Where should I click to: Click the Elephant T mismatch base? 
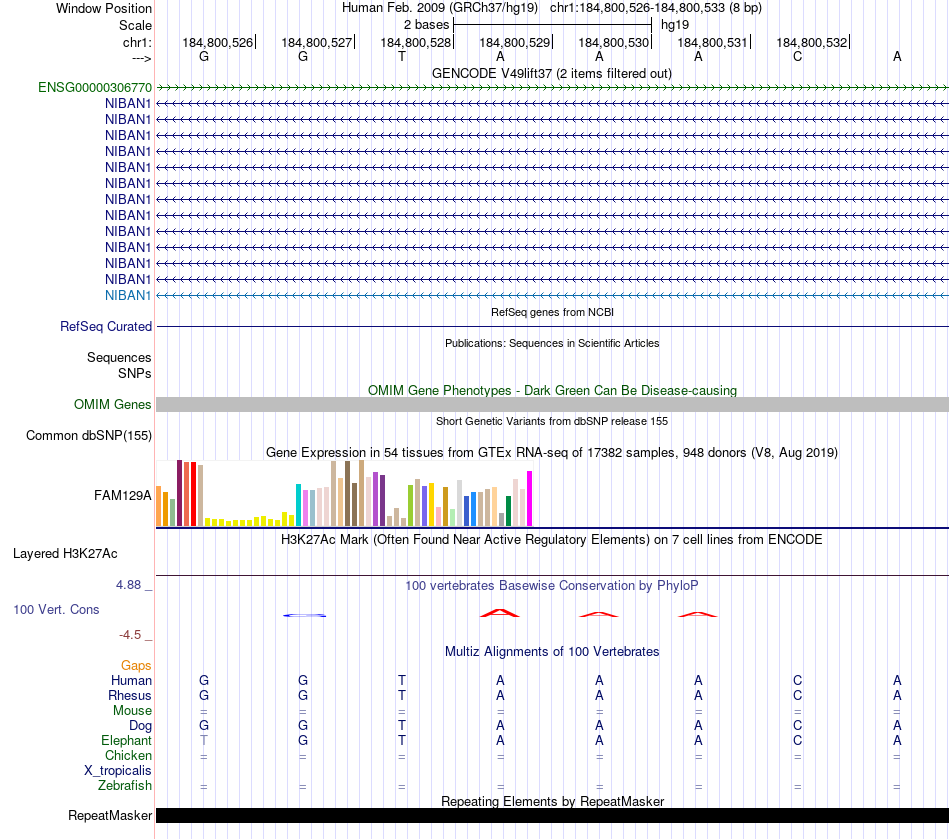204,740
